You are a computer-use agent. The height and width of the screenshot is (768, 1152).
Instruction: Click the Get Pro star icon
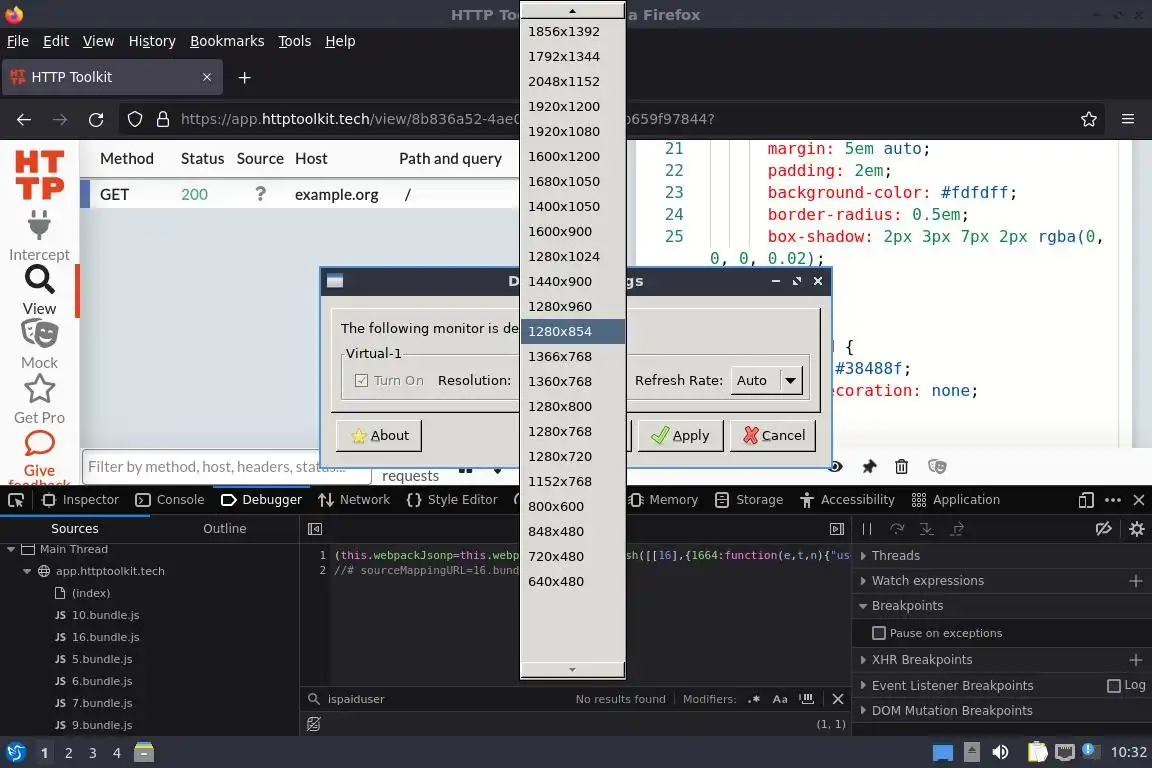click(x=39, y=389)
